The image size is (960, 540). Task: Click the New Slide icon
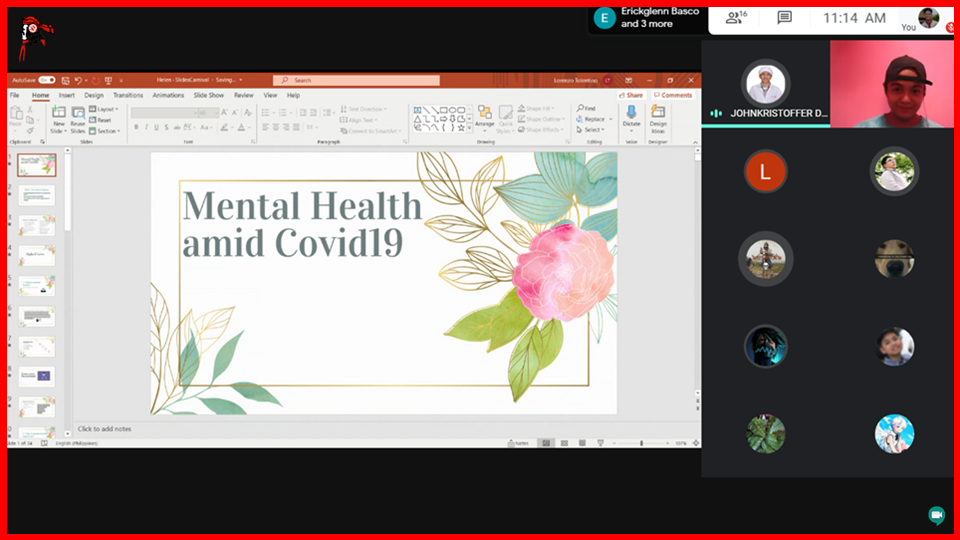[59, 116]
